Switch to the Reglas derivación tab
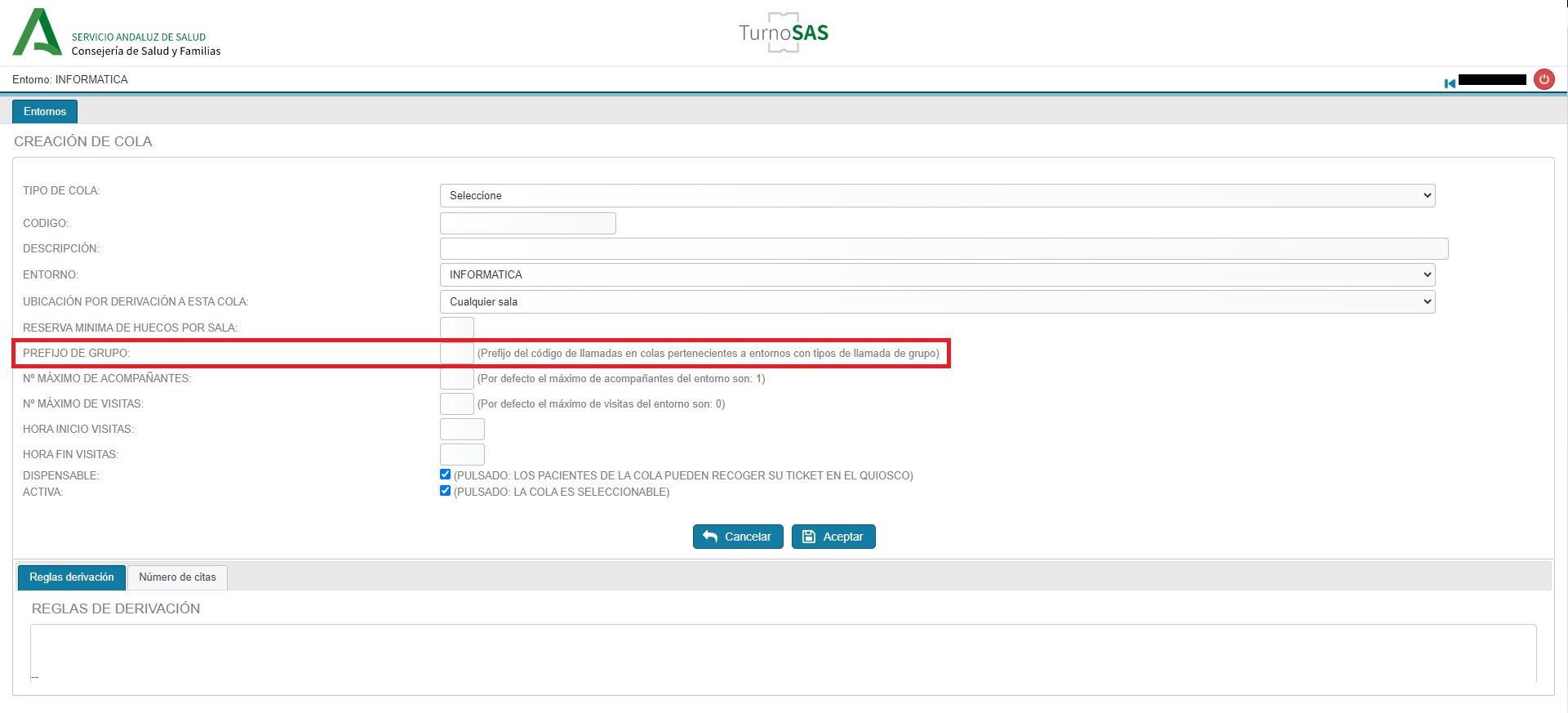This screenshot has width=1568, height=713. (x=72, y=577)
